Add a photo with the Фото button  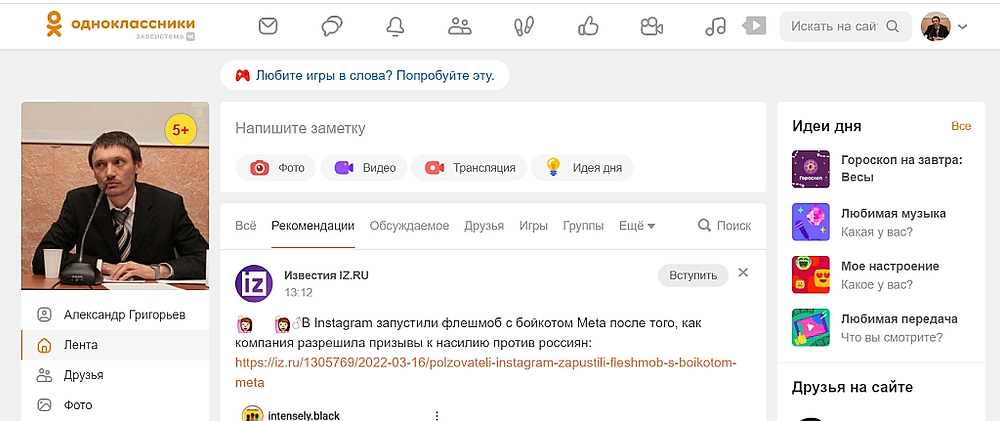click(276, 168)
